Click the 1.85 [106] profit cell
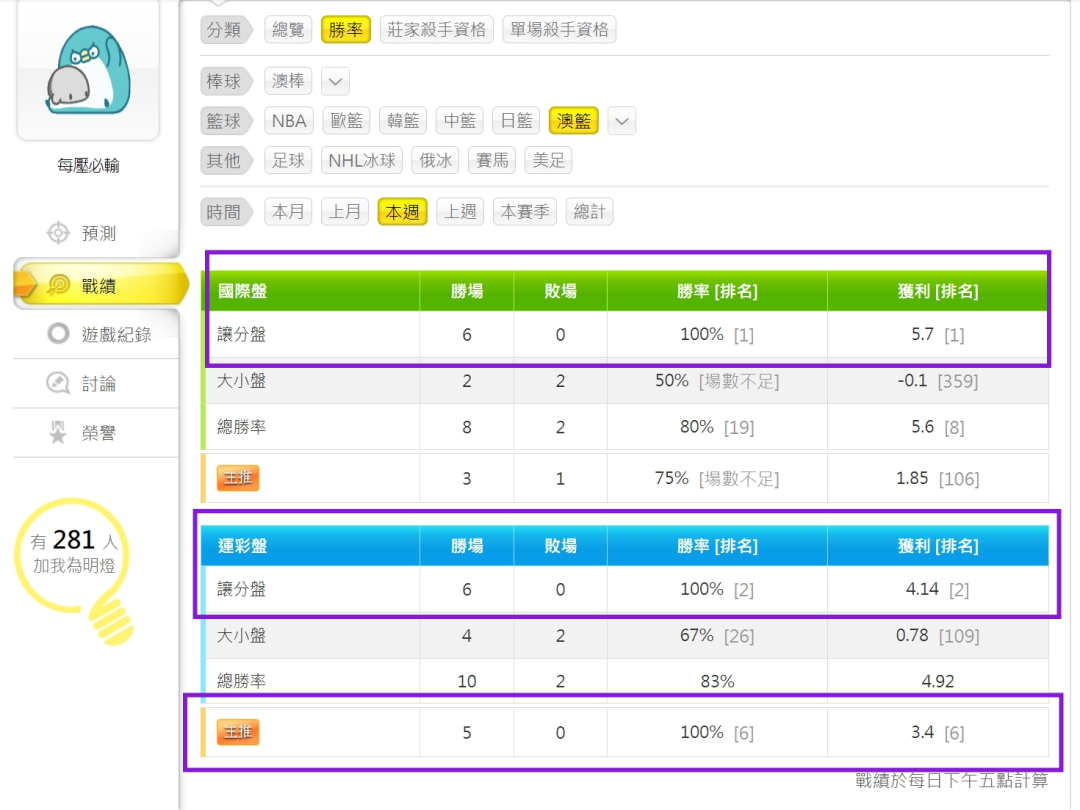Screen dimensions: 1080x810 937,477
